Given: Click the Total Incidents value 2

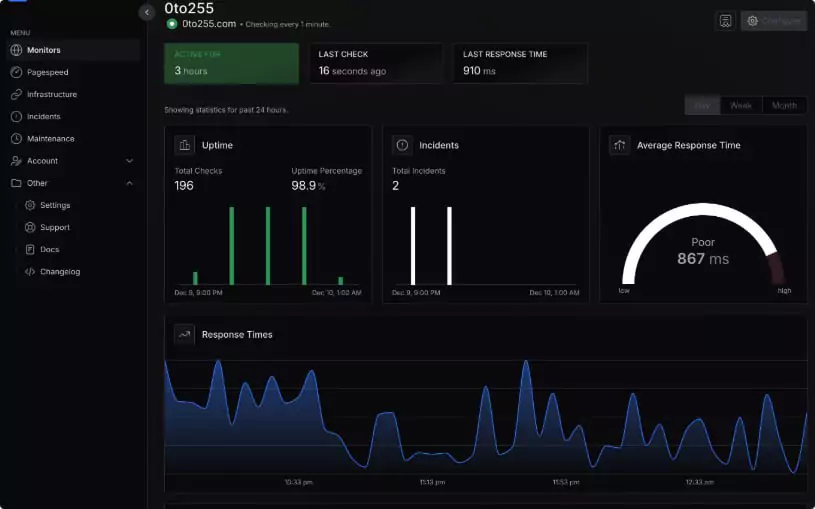Looking at the screenshot, I should pos(396,186).
